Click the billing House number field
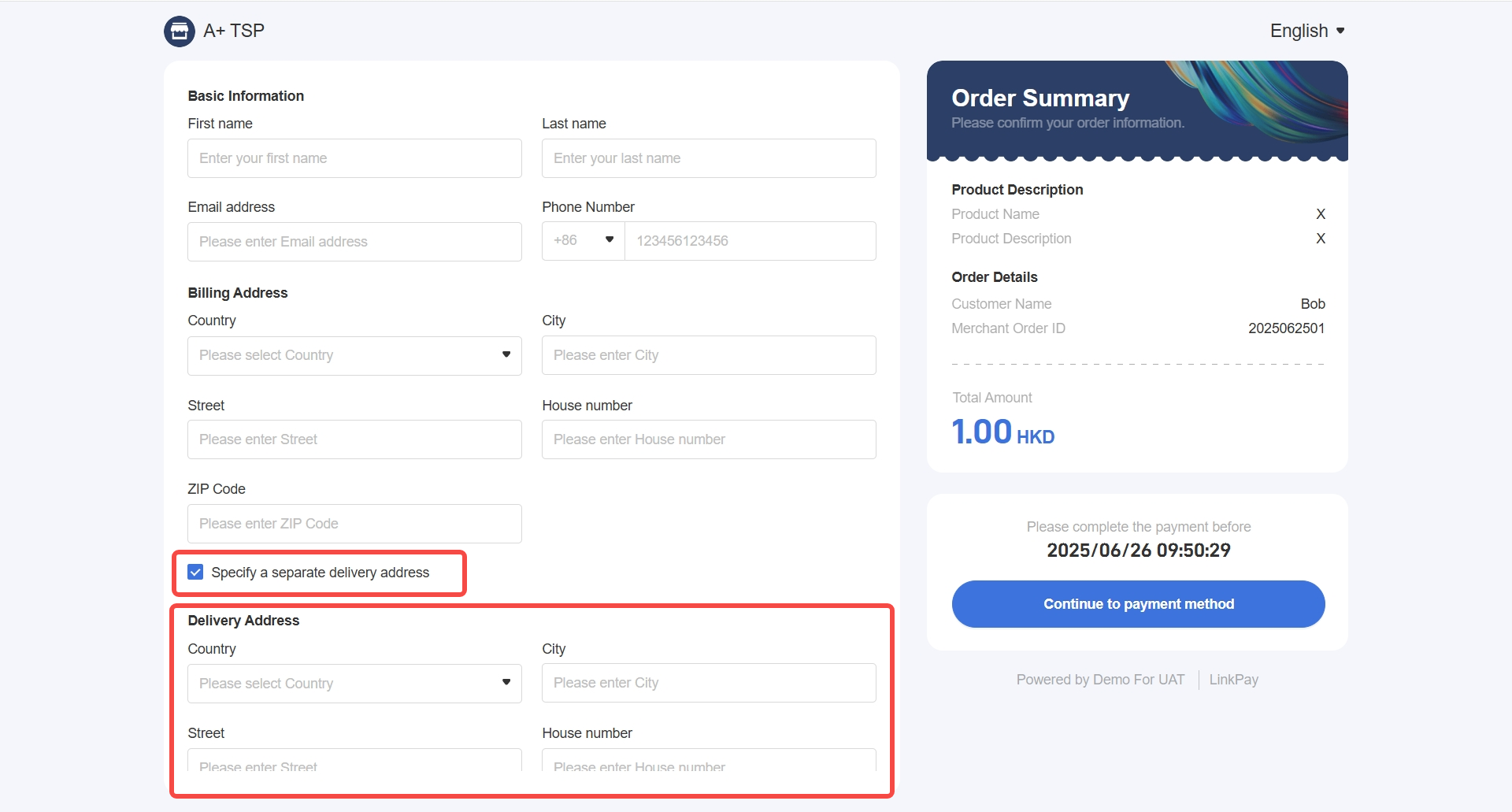The width and height of the screenshot is (1512, 812). click(709, 439)
